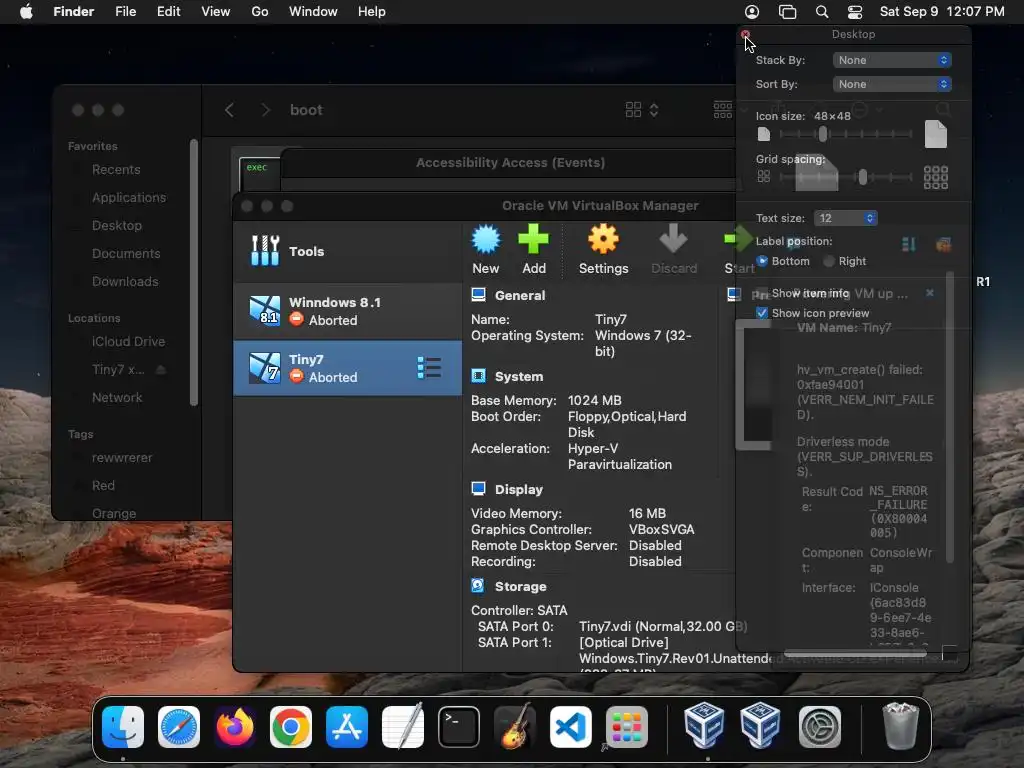Image resolution: width=1024 pixels, height=768 pixels.
Task: Launch Safari from the Dock
Action: point(179,727)
